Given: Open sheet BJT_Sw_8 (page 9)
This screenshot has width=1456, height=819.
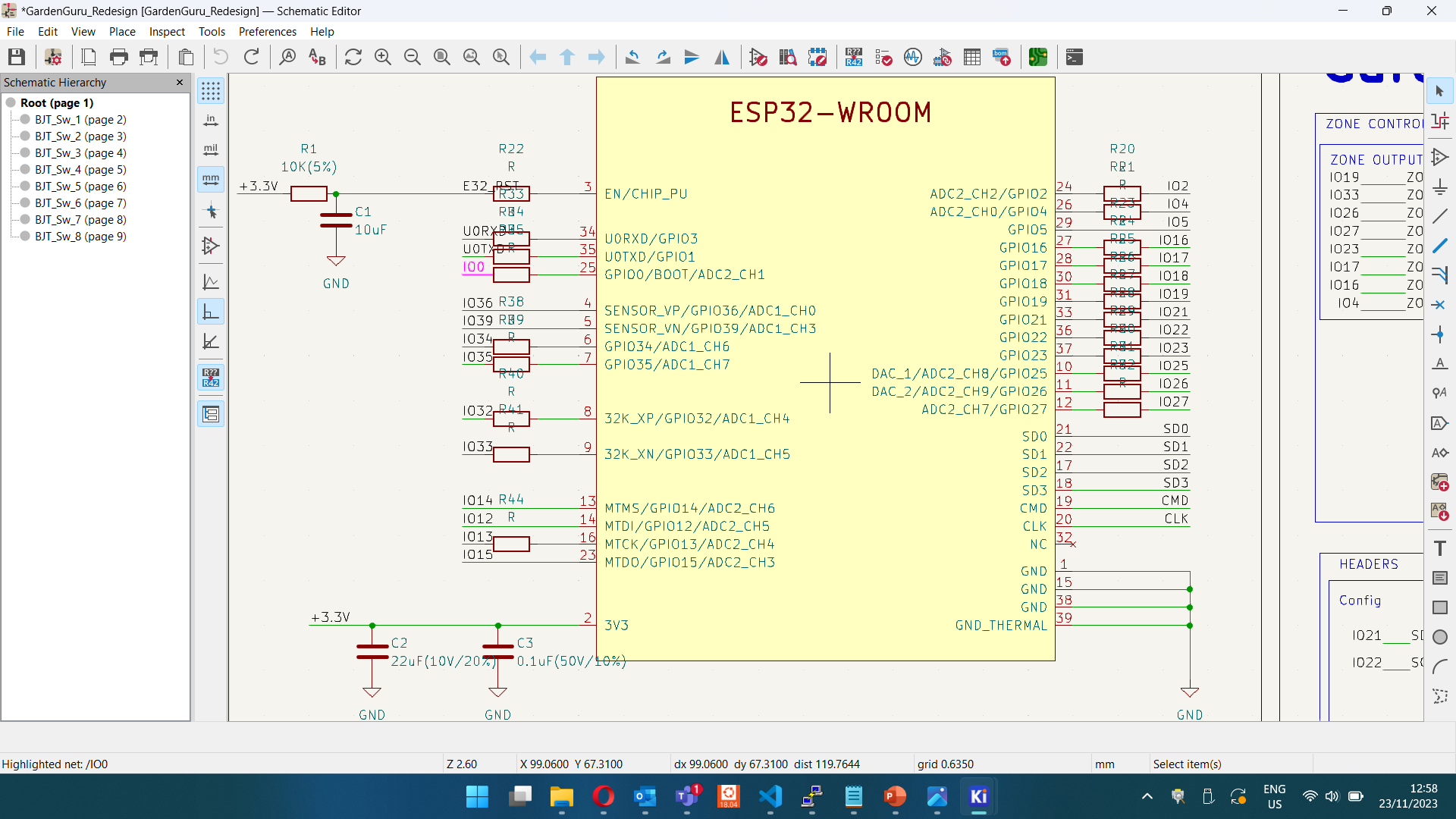Looking at the screenshot, I should 80,236.
